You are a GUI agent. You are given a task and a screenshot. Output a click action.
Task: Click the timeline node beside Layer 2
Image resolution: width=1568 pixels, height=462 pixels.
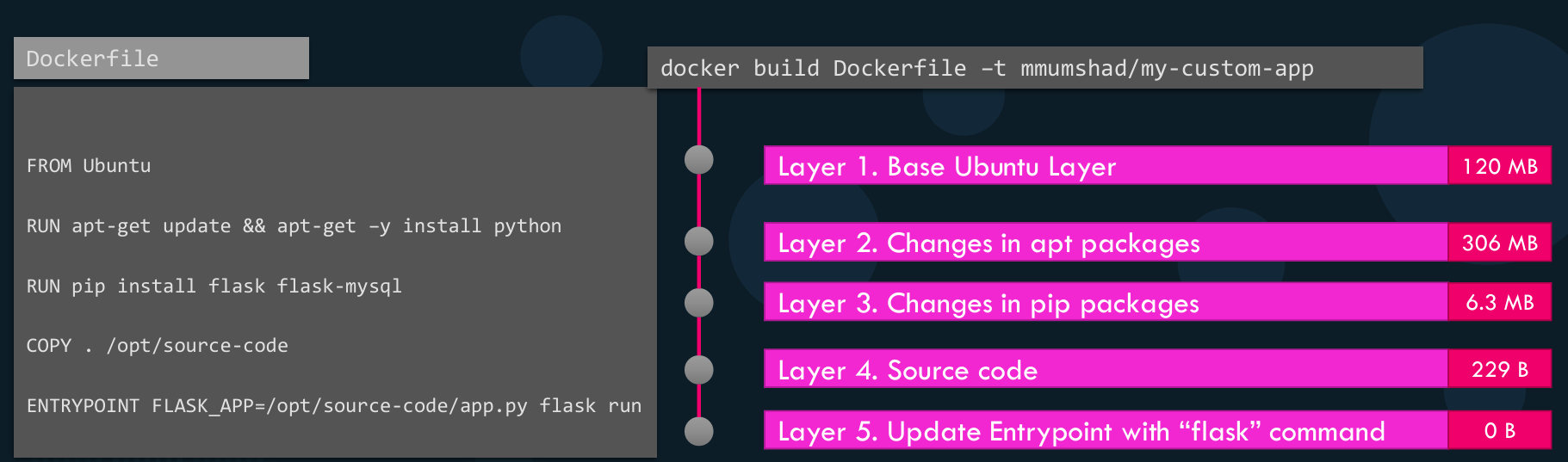698,242
